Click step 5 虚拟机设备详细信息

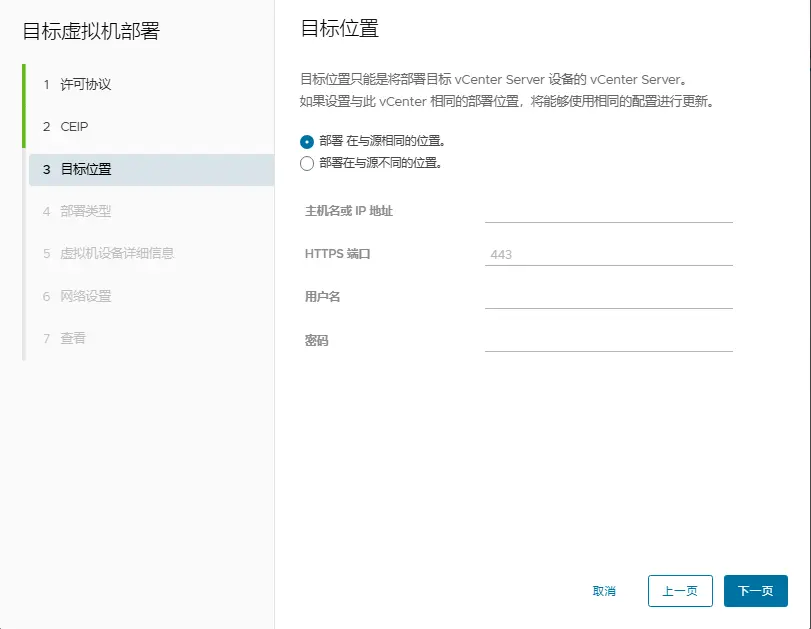click(116, 254)
